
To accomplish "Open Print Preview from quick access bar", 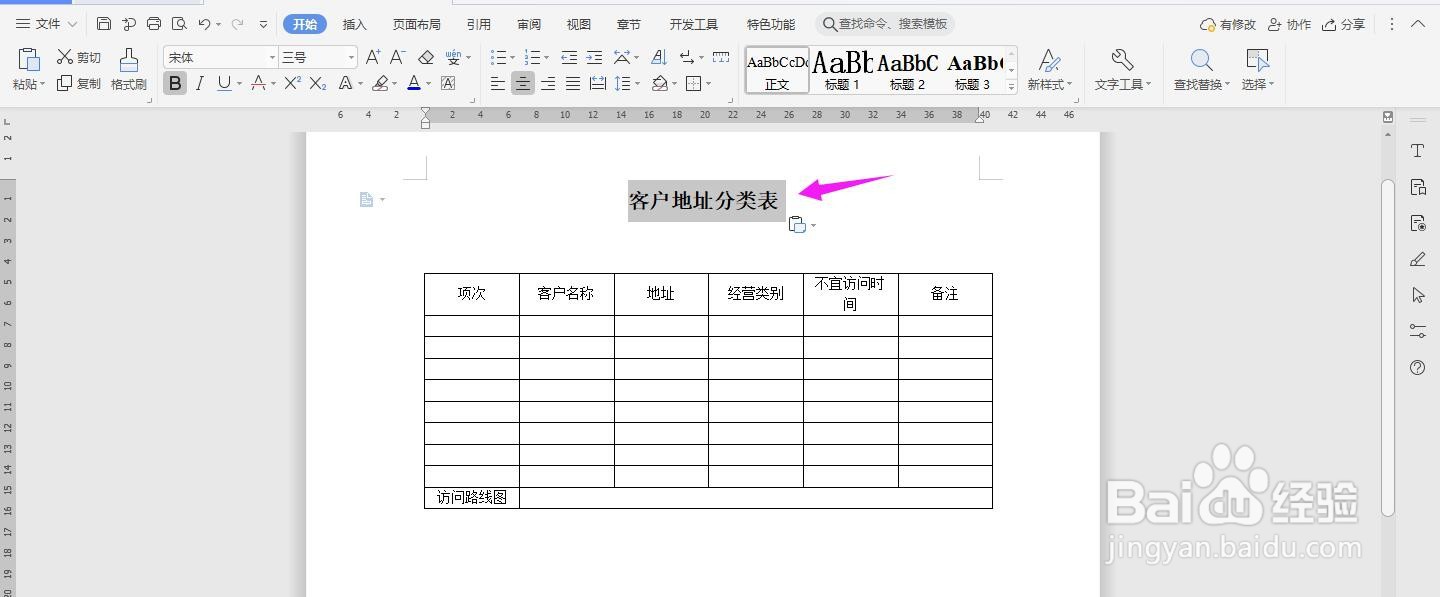I will click(179, 24).
